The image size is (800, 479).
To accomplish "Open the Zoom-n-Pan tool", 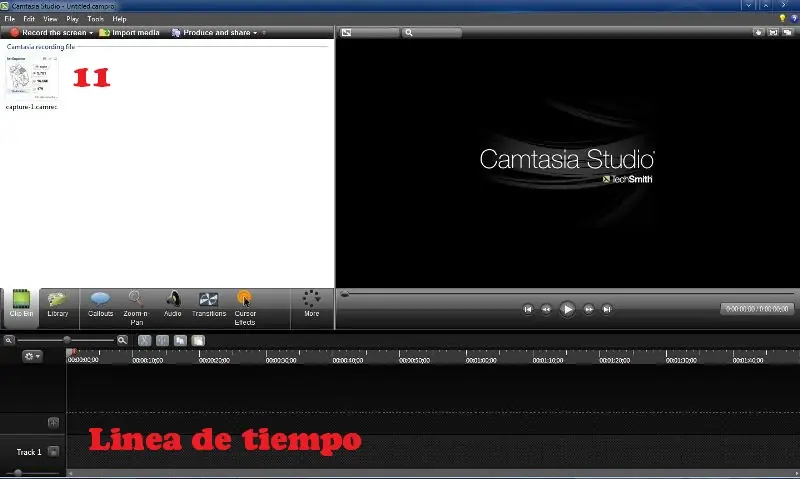I will [136, 308].
